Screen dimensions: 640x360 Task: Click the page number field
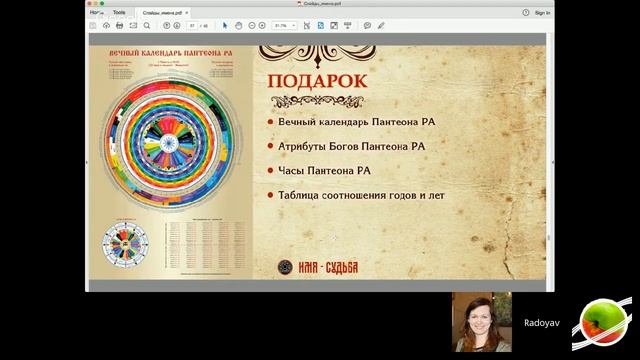coord(192,25)
